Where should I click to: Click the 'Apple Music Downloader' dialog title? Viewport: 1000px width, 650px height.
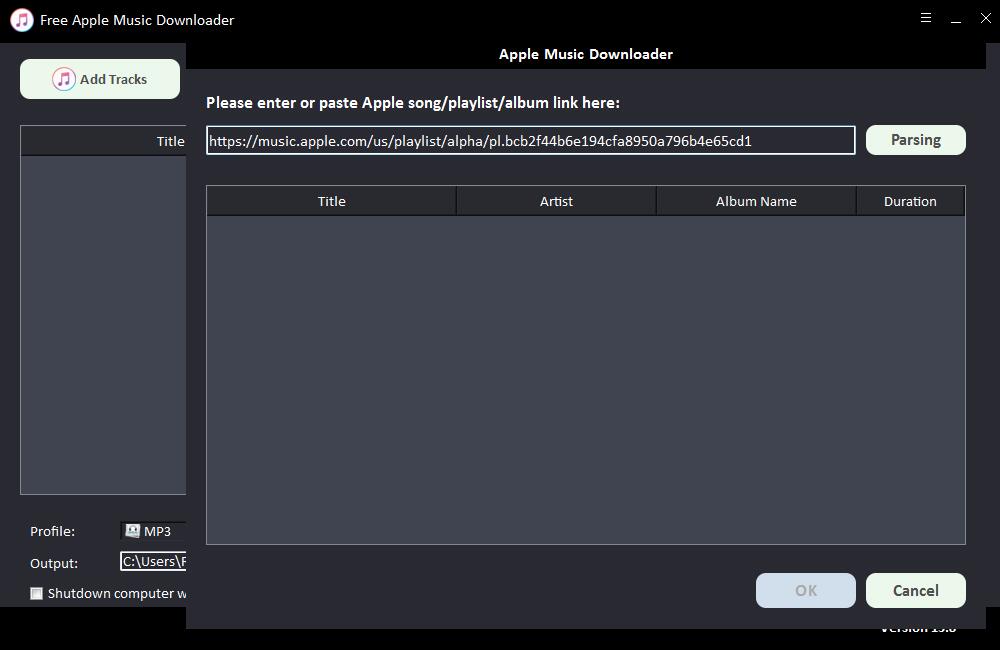(585, 54)
